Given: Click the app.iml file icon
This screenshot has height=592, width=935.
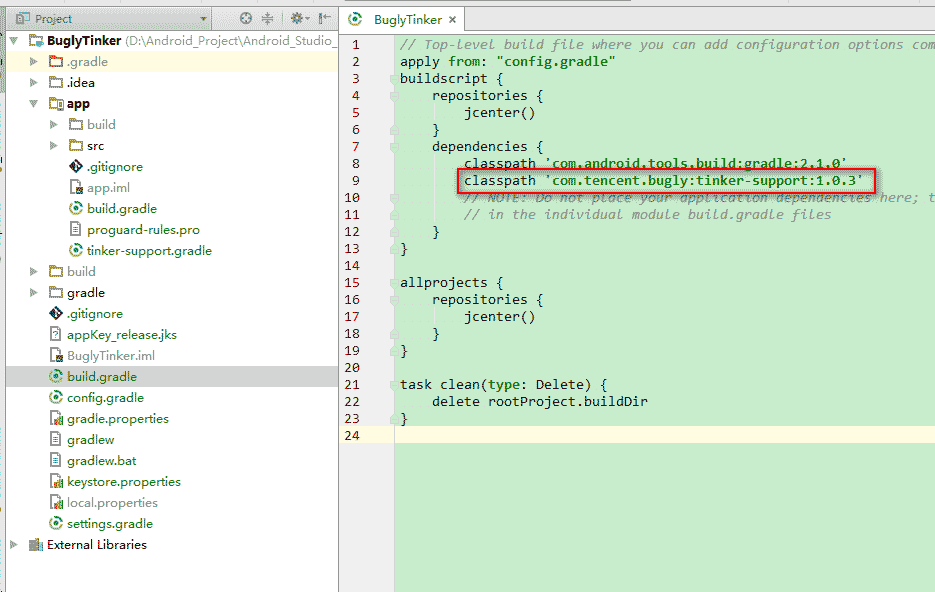Looking at the screenshot, I should (x=76, y=188).
